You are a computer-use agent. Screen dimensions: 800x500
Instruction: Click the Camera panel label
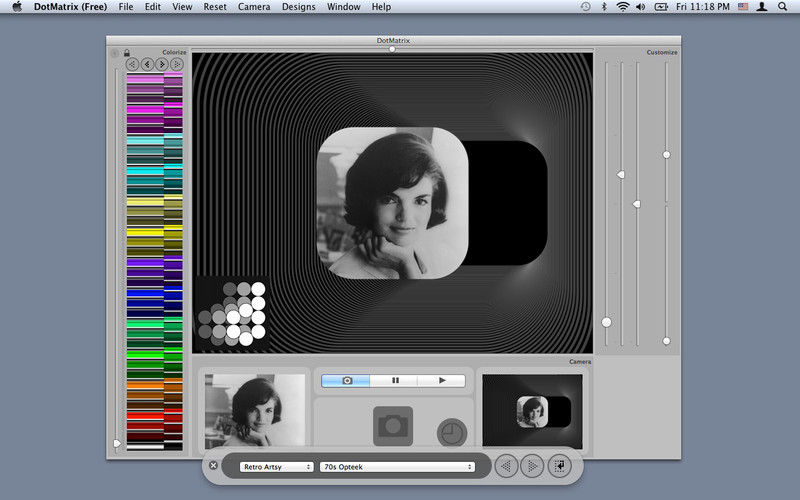(580, 361)
